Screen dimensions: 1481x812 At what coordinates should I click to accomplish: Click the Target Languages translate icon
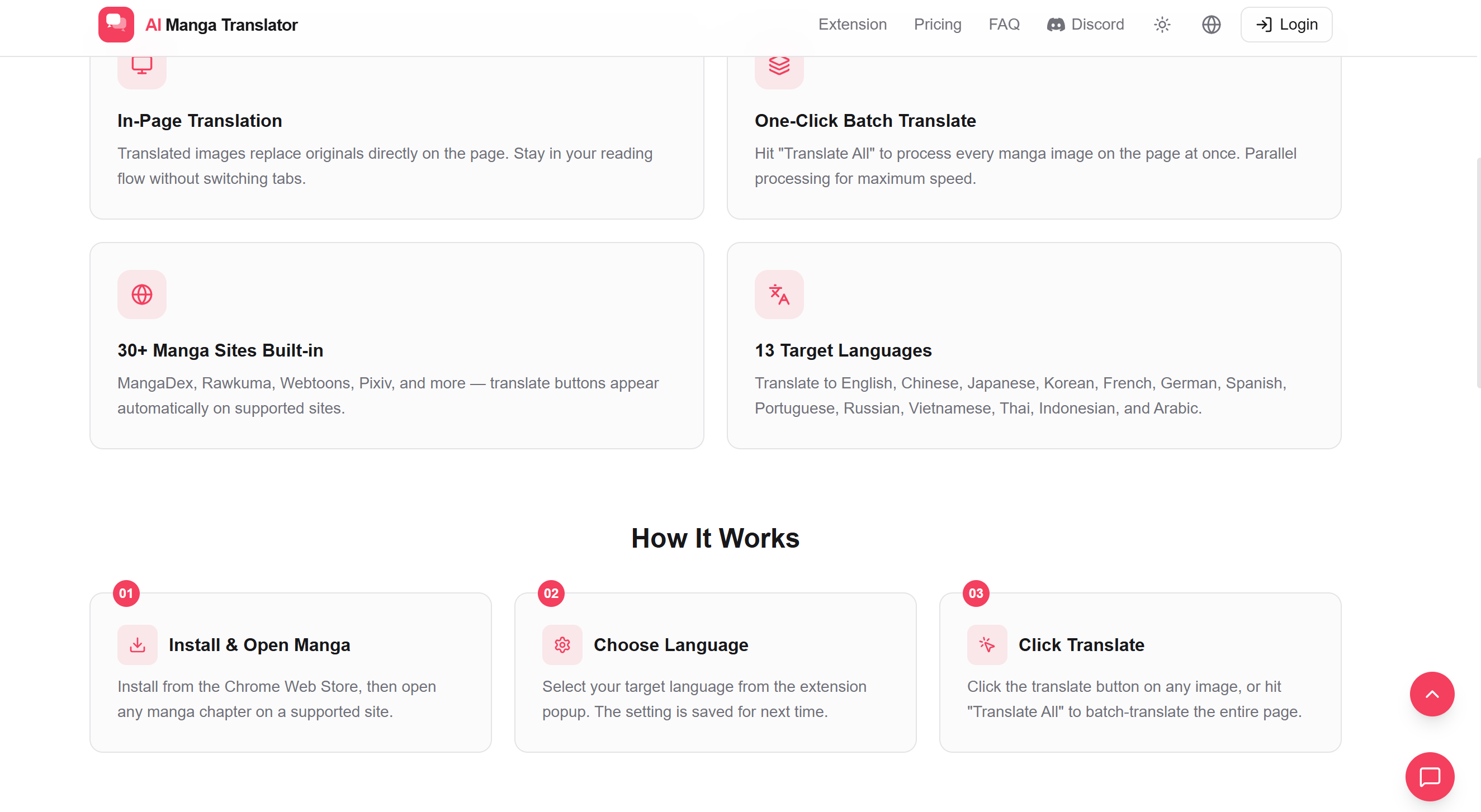779,294
